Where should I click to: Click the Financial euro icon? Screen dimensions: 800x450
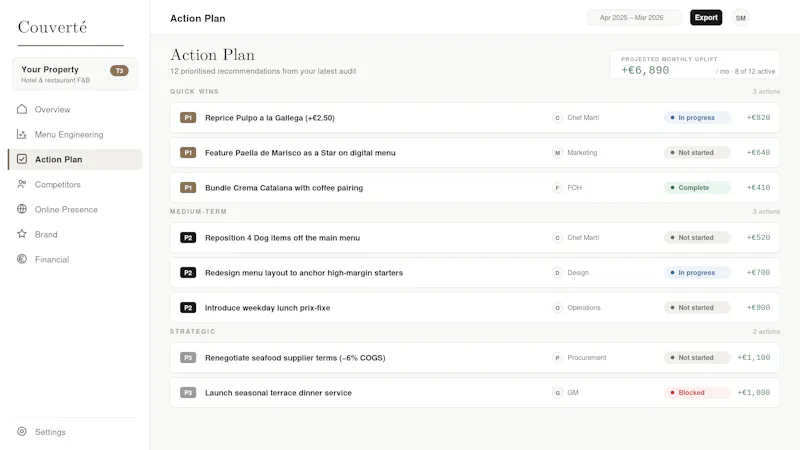click(22, 259)
